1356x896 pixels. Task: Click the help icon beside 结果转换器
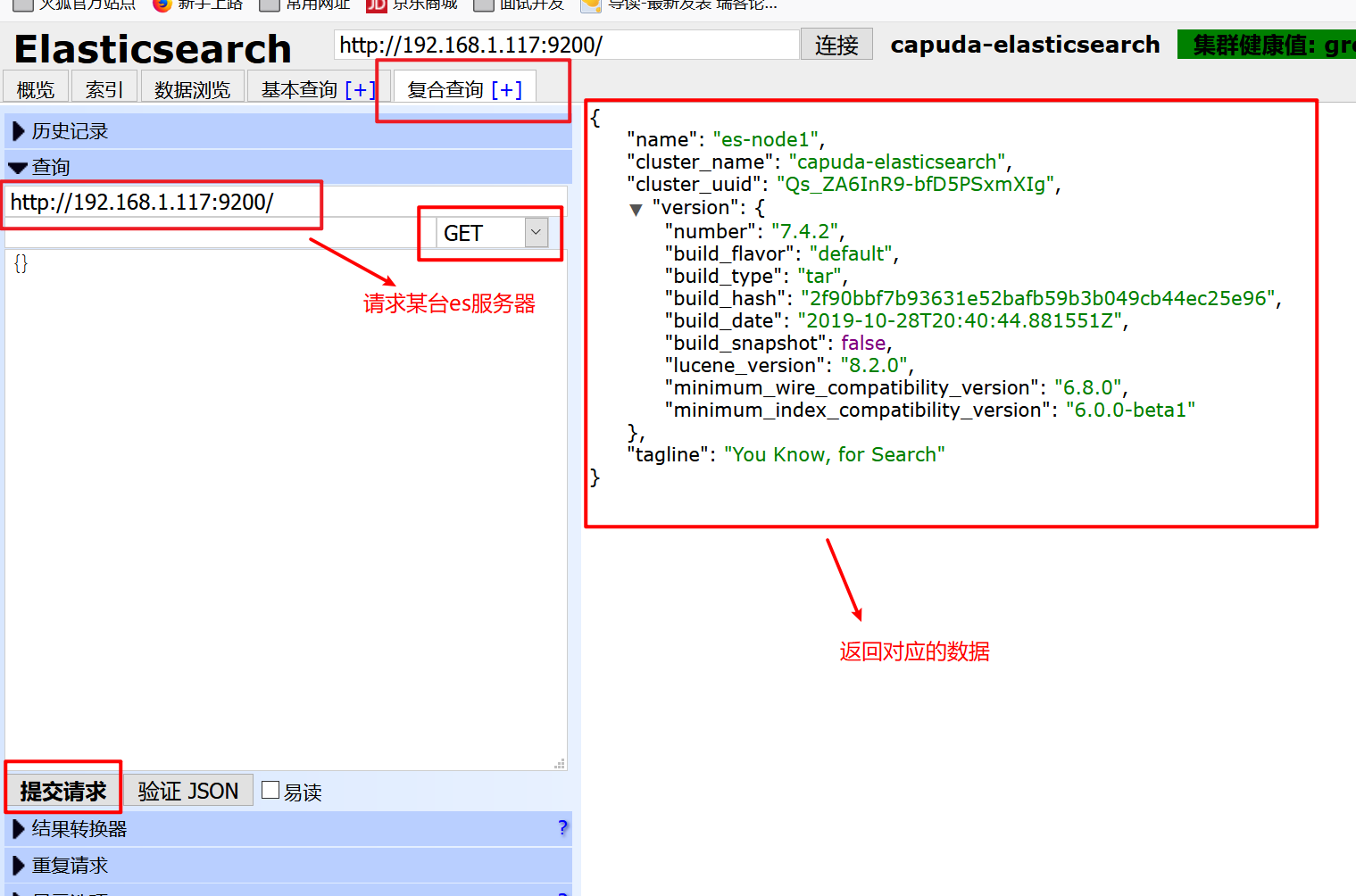[x=562, y=827]
